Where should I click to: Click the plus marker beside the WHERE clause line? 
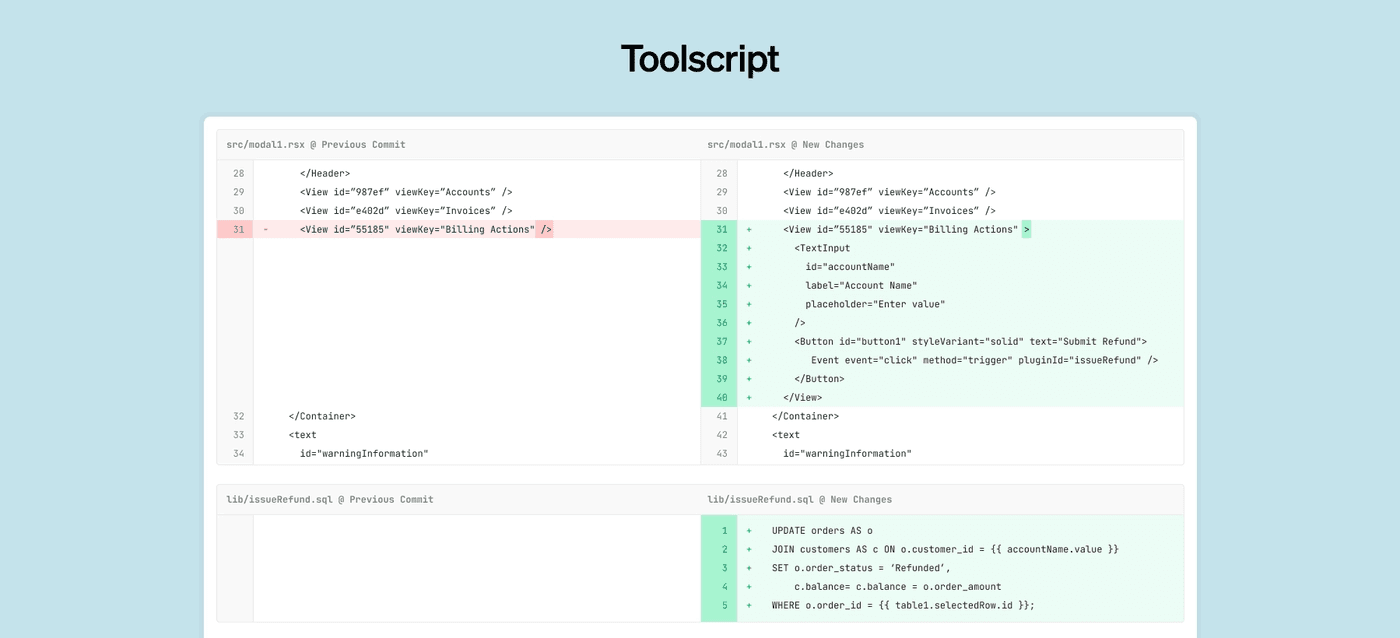coord(748,606)
